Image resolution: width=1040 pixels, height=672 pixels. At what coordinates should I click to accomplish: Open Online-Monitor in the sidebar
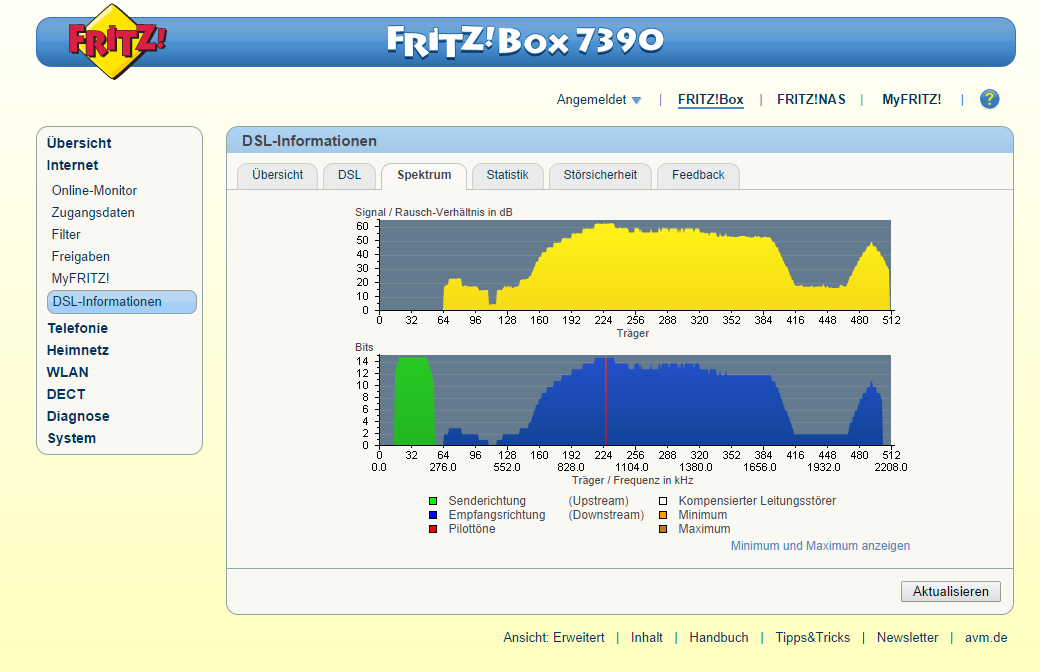pyautogui.click(x=94, y=190)
